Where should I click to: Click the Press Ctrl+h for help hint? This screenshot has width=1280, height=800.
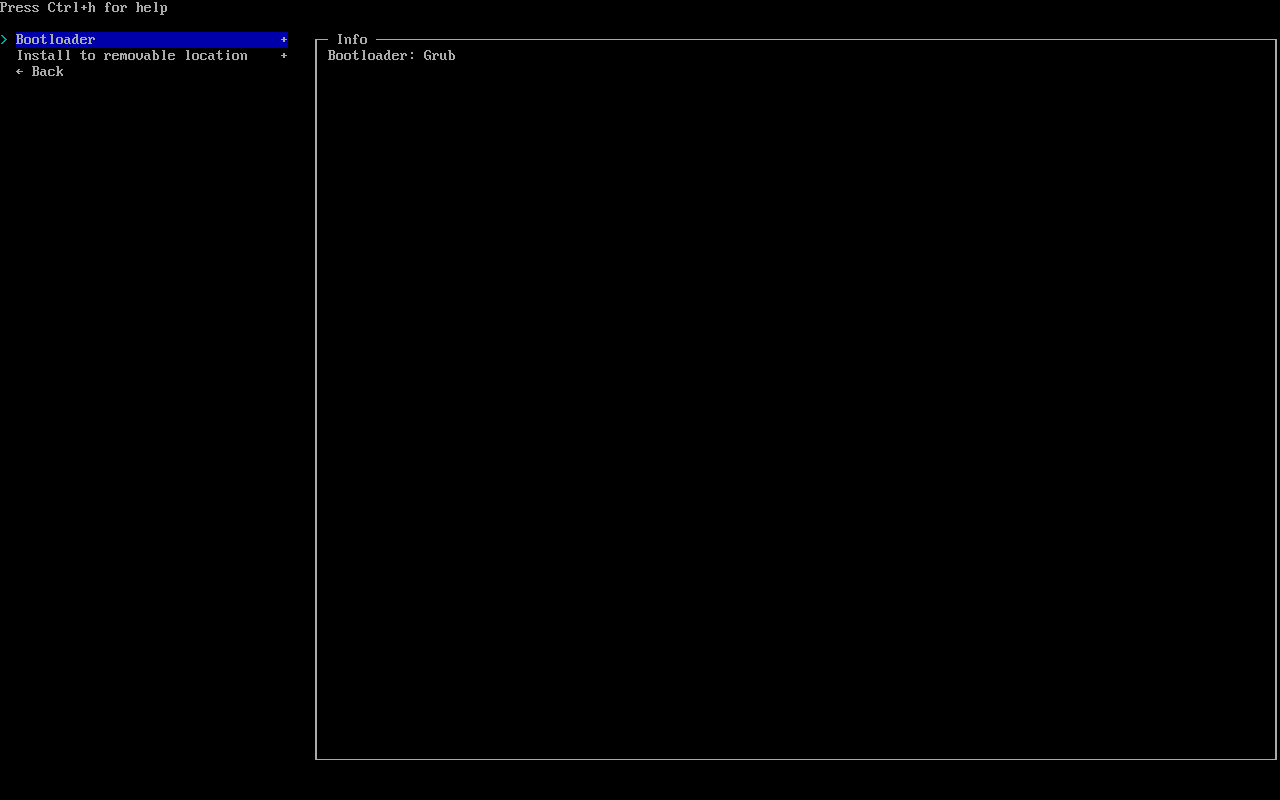[84, 8]
